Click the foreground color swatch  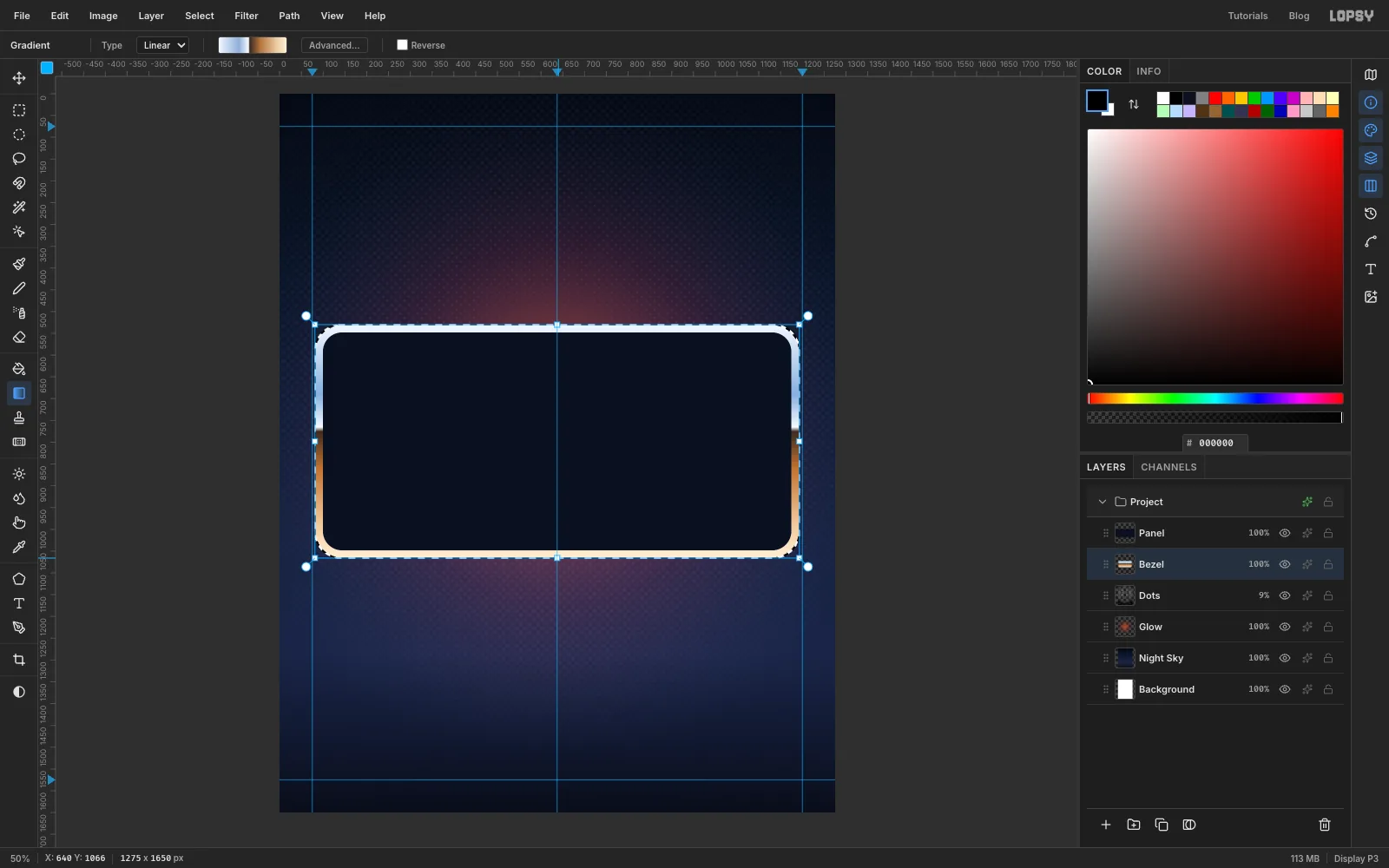pos(1097,101)
